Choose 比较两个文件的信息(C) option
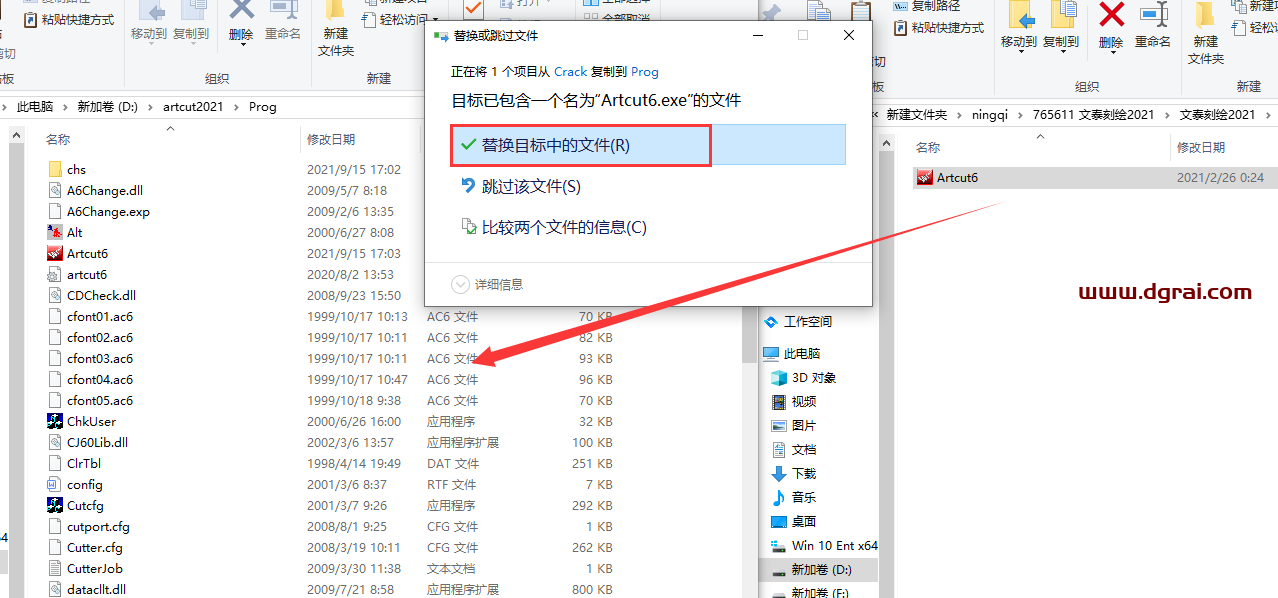 pos(553,227)
